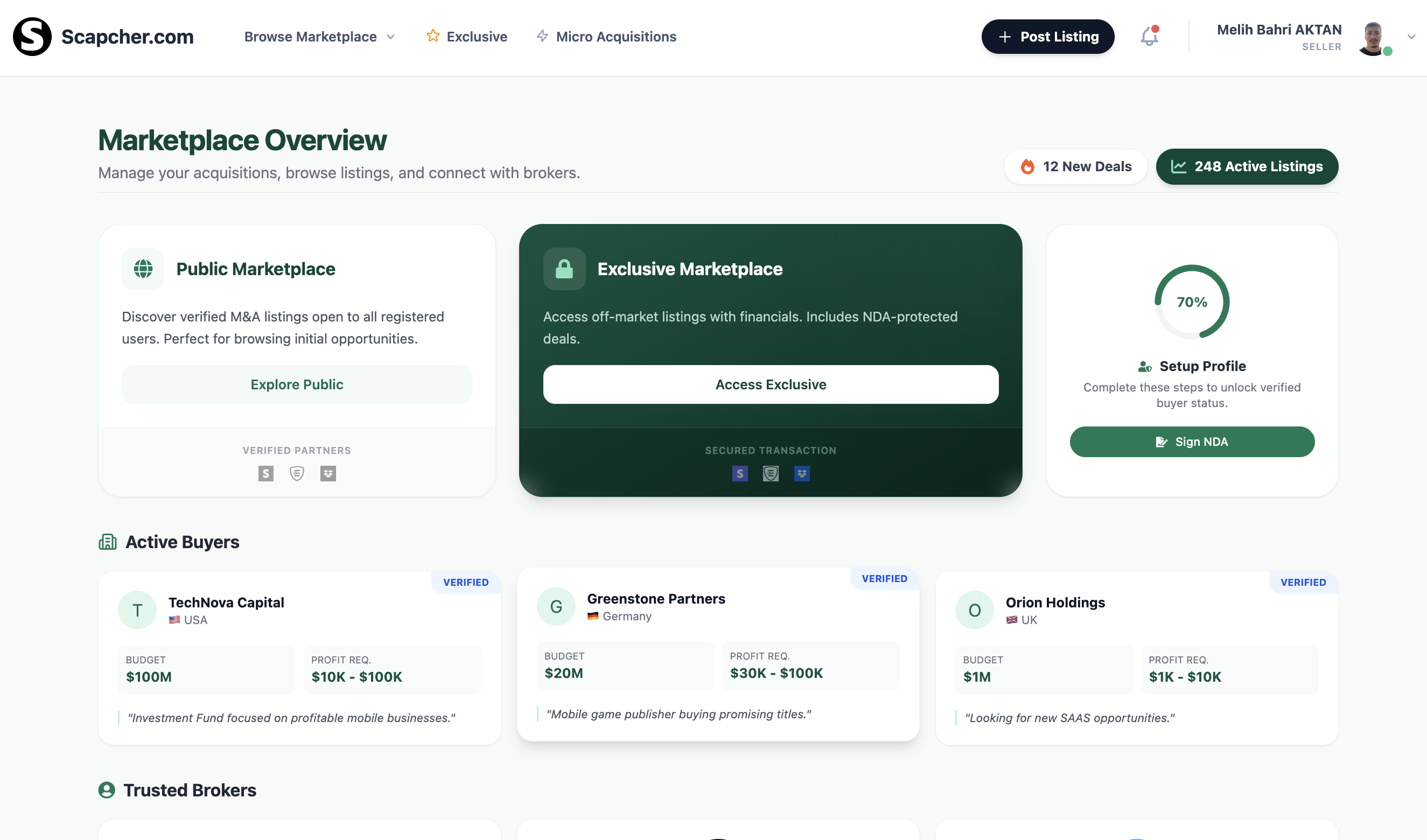Click the shield icon under Verified Partners
Viewport: 1427px width, 840px height.
(x=297, y=473)
